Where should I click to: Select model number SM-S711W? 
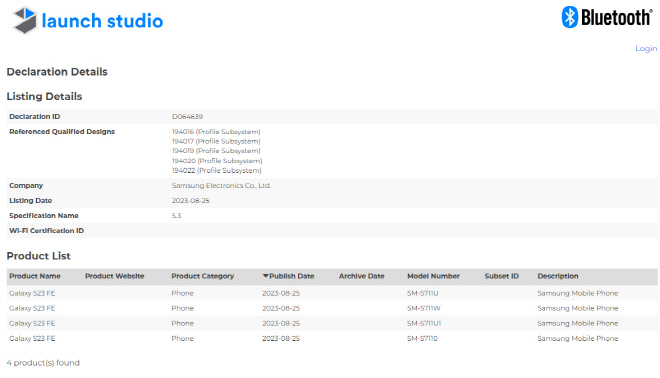click(423, 309)
